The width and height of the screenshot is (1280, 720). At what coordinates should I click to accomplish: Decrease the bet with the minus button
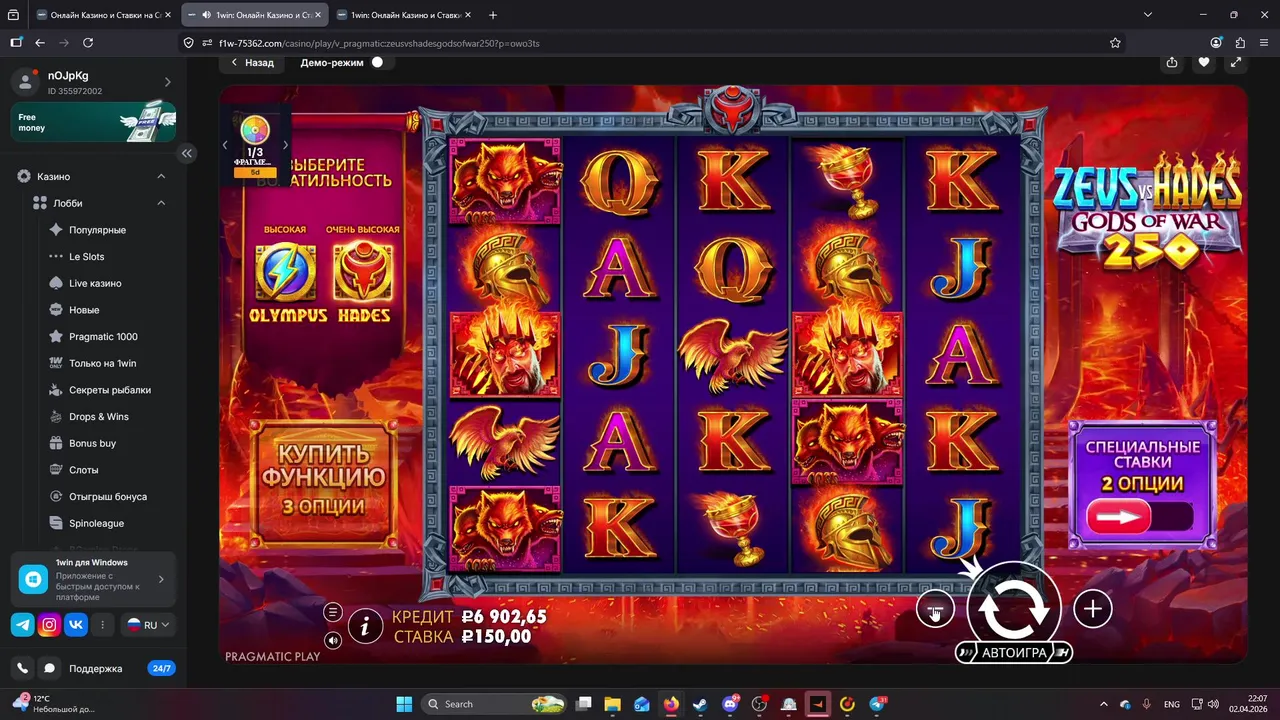pyautogui.click(x=935, y=609)
